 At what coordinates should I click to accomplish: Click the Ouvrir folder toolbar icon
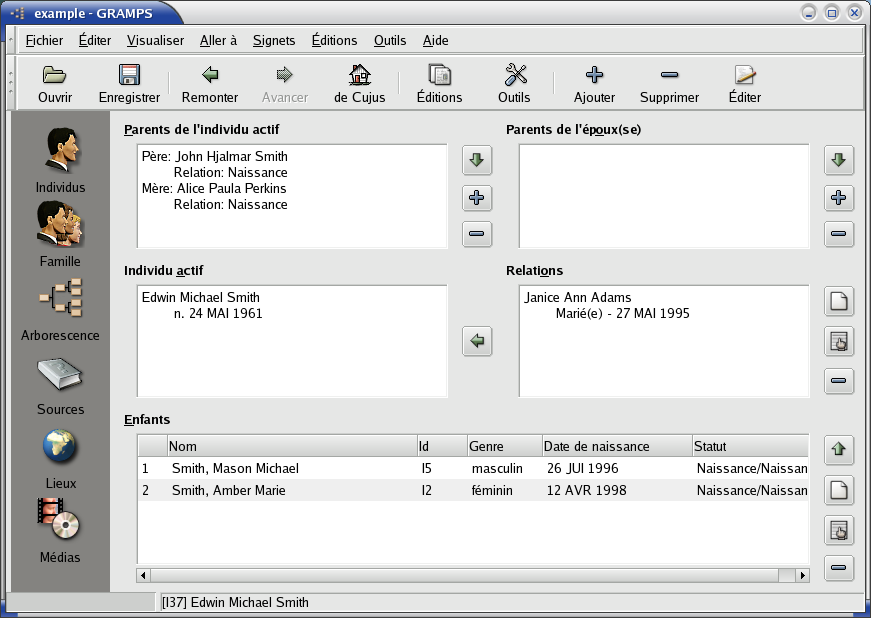click(x=55, y=84)
